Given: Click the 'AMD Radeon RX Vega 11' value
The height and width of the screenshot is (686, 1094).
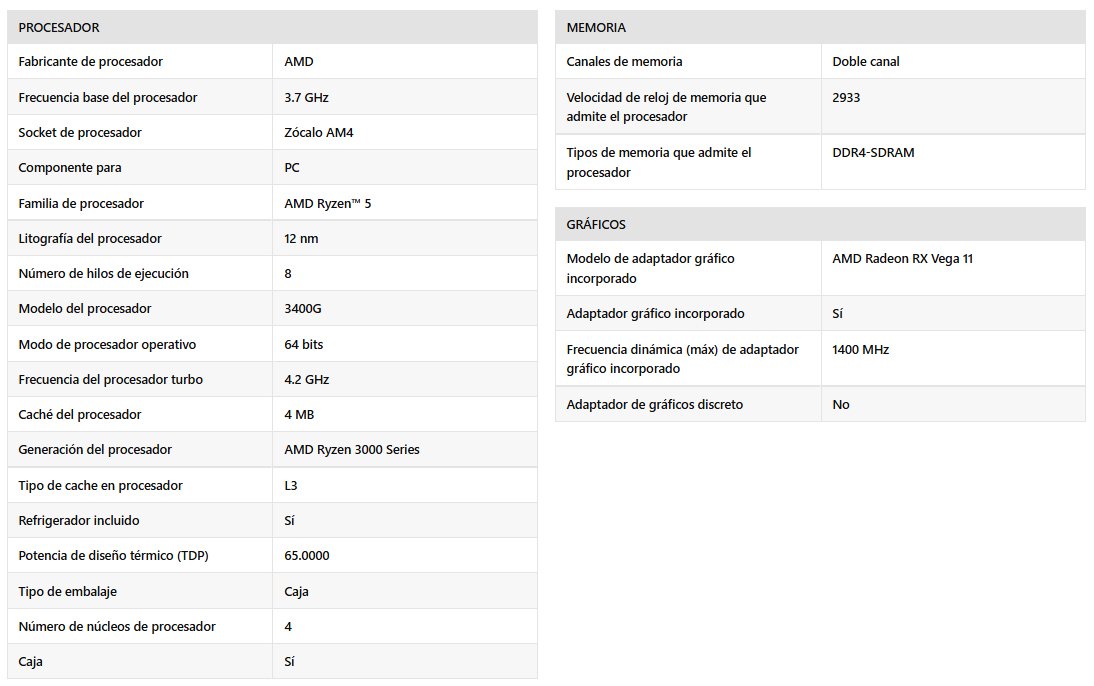Looking at the screenshot, I should 902,259.
